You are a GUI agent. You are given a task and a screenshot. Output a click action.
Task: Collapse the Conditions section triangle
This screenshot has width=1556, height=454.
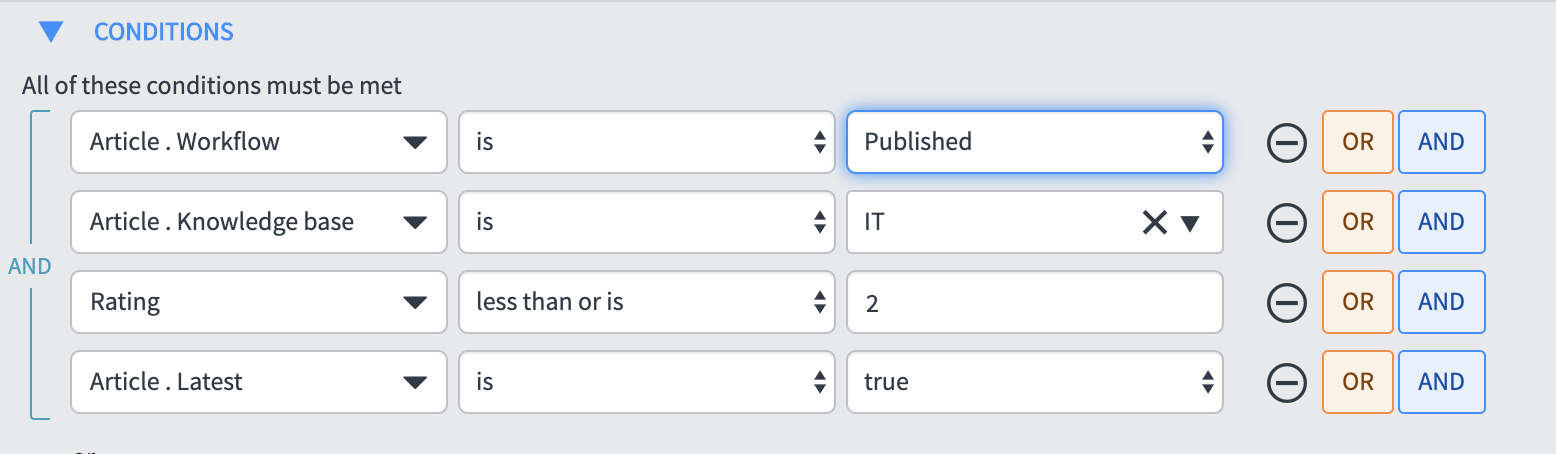click(x=51, y=32)
